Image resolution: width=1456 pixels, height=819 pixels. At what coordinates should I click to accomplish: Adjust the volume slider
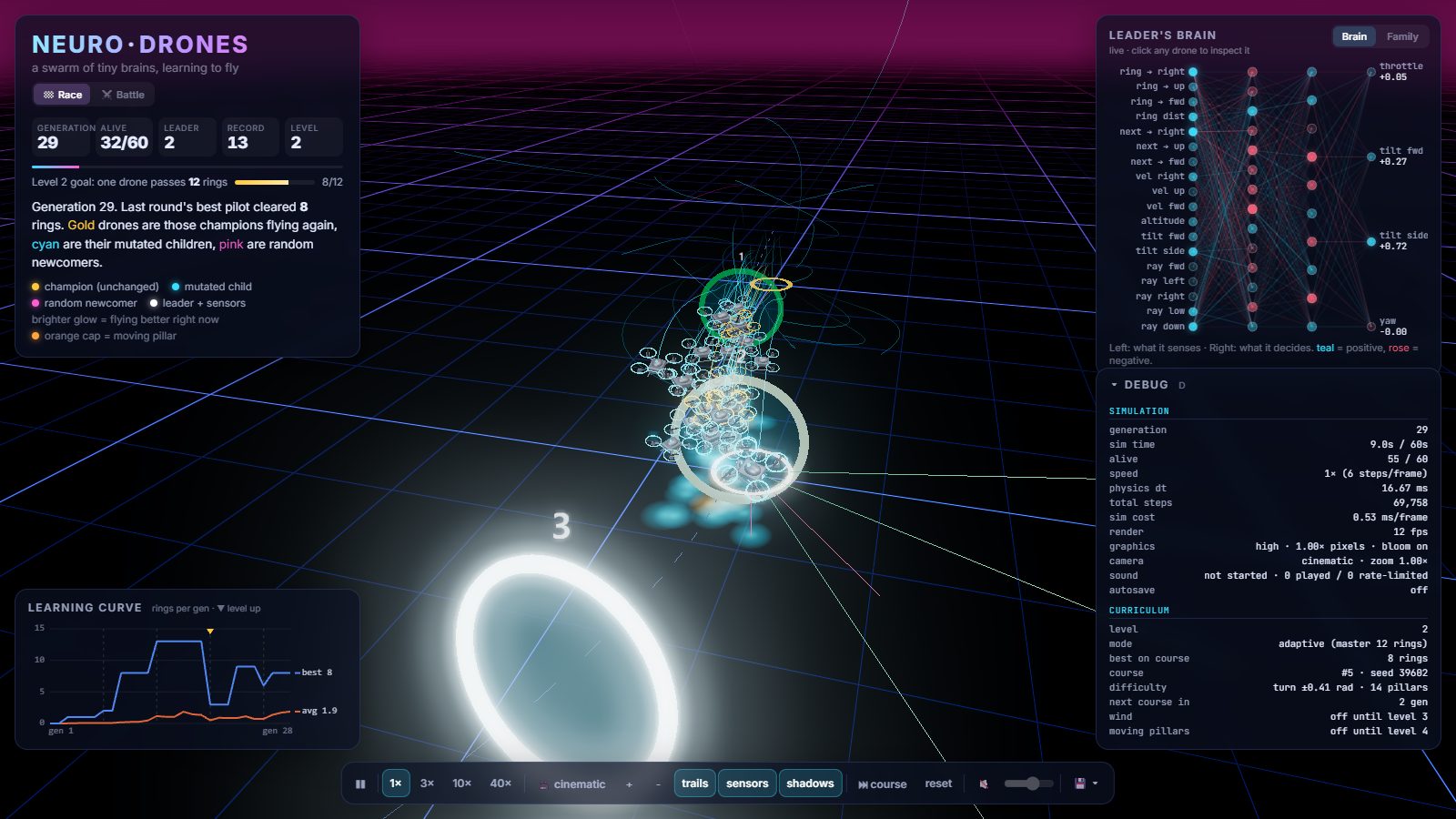[x=1028, y=784]
